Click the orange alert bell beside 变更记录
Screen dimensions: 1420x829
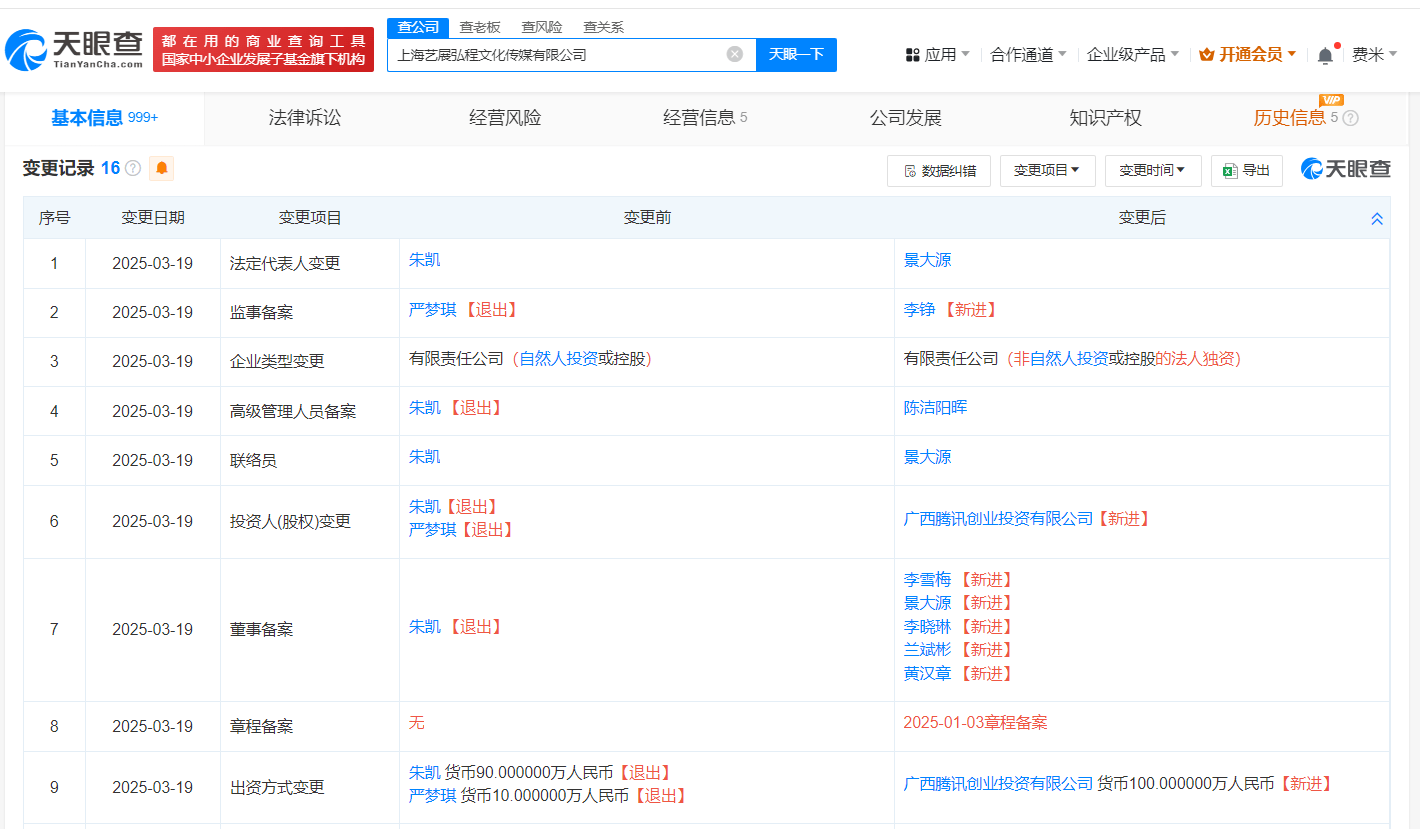(x=161, y=168)
